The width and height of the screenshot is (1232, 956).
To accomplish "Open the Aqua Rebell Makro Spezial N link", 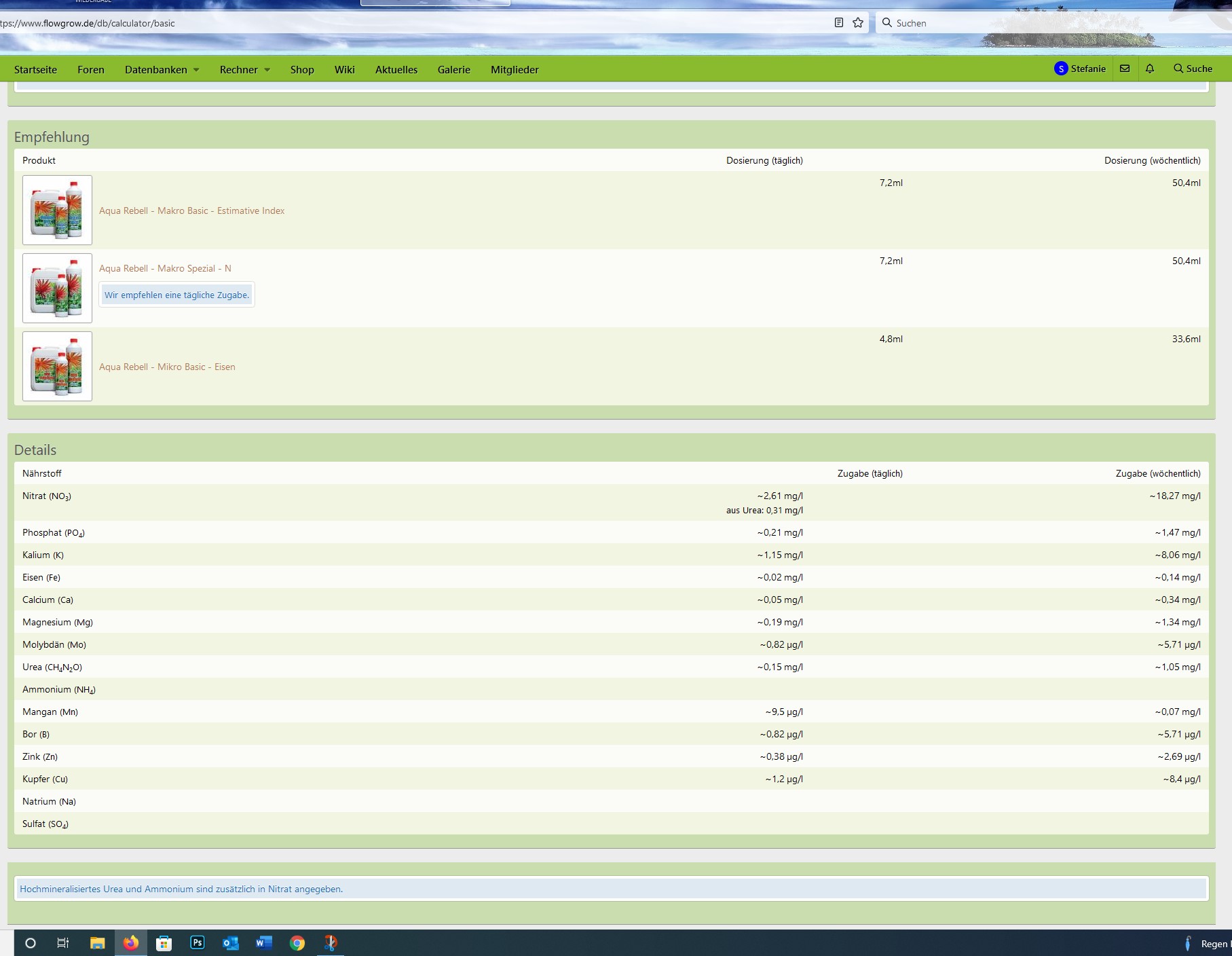I will (165, 268).
